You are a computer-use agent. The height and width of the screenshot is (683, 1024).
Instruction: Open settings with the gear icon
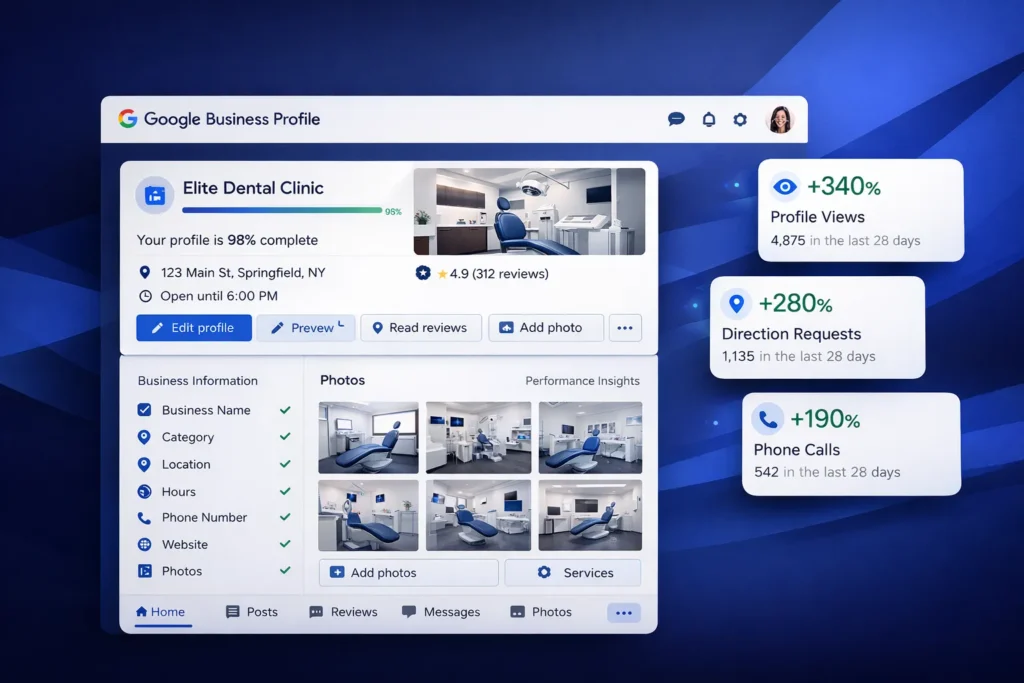click(740, 118)
